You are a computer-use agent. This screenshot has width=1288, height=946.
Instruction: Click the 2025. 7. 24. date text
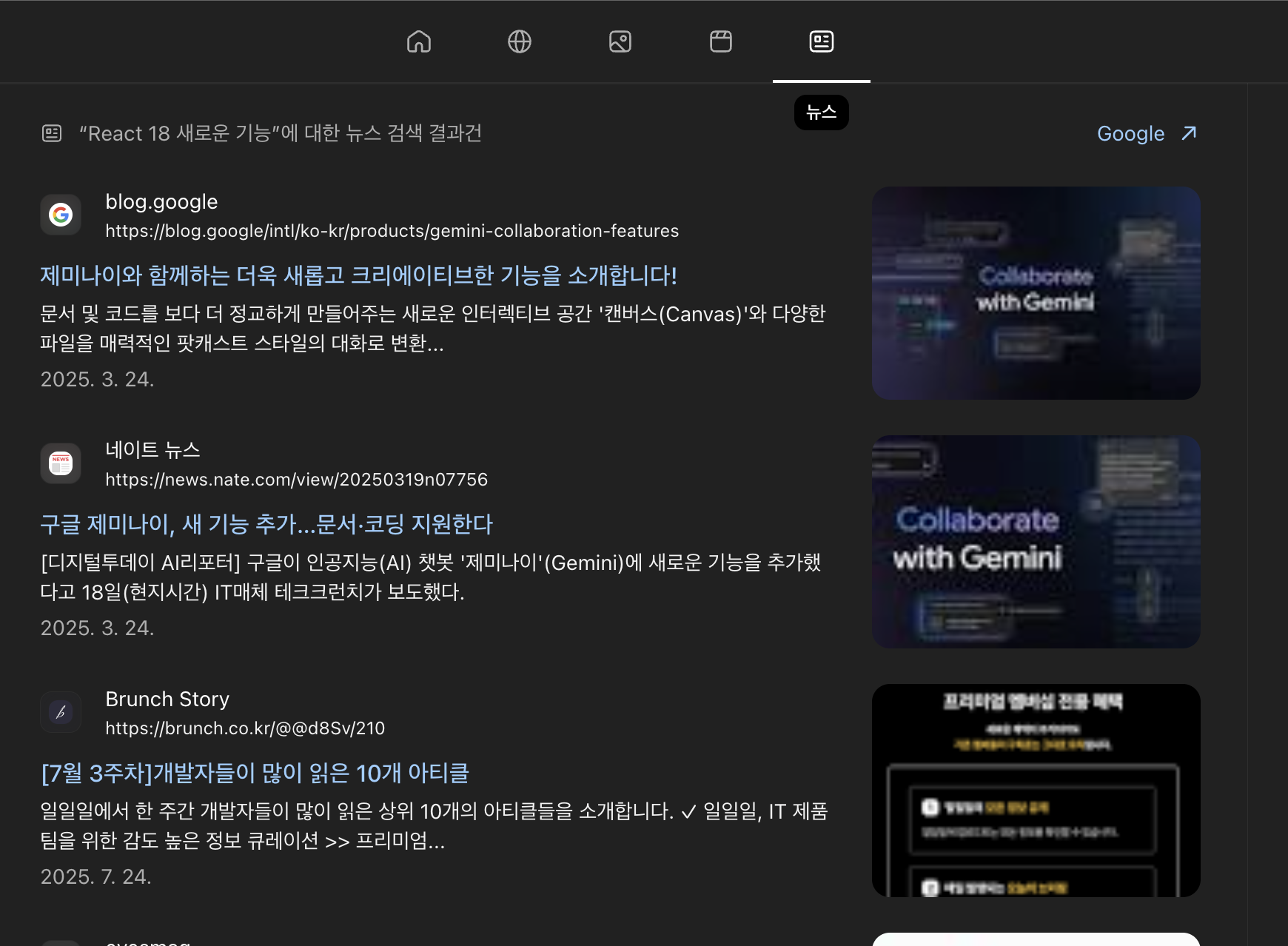coord(95,876)
